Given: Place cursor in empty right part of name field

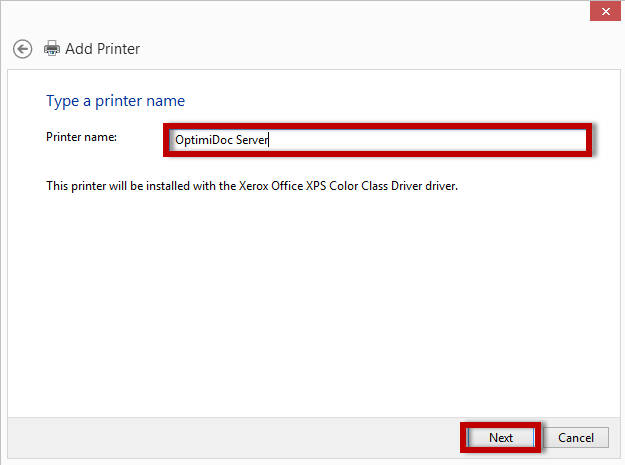Looking at the screenshot, I should [x=450, y=140].
